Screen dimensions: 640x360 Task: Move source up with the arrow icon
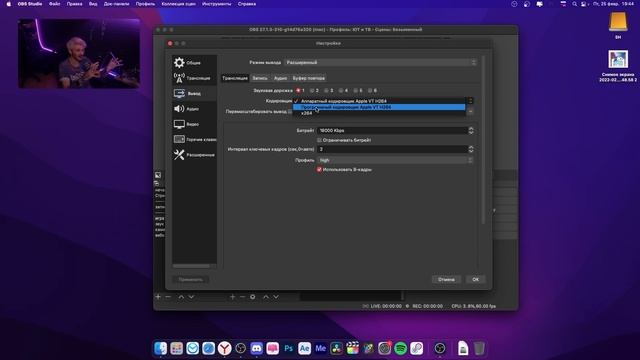pos(266,297)
